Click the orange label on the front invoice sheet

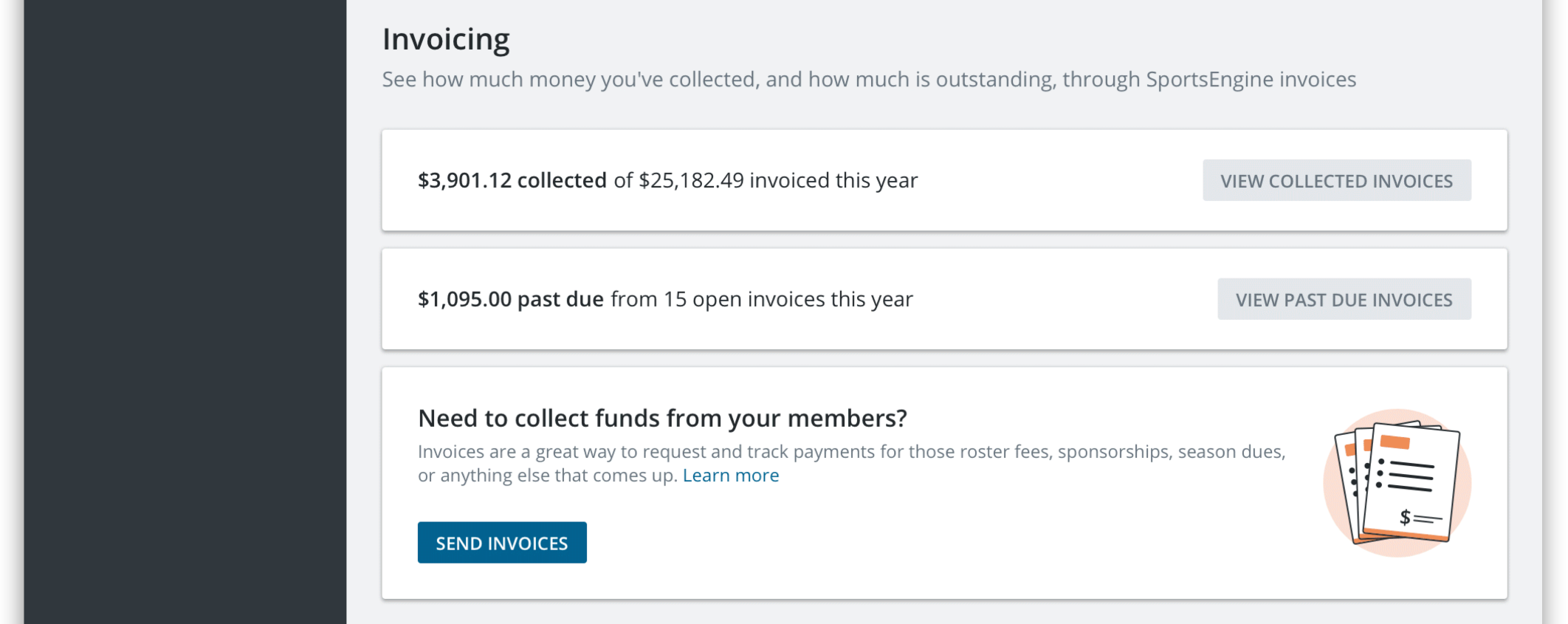coord(1395,442)
